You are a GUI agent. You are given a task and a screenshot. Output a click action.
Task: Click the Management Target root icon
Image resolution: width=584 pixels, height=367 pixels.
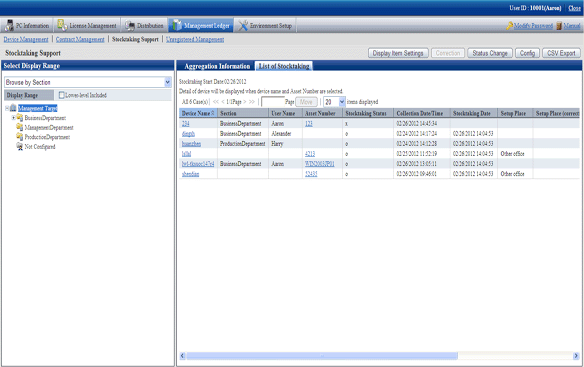13,108
